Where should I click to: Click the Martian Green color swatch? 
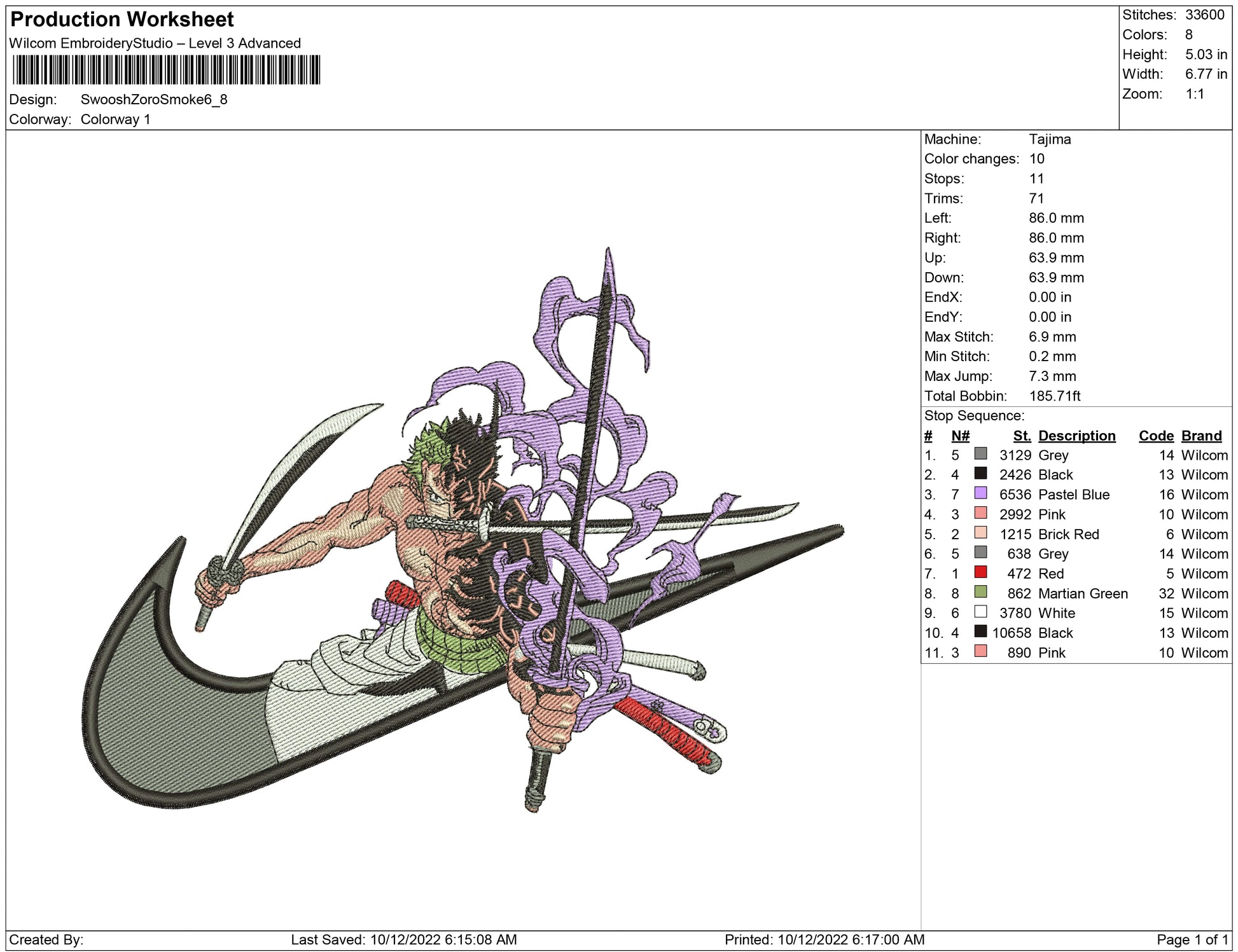click(980, 592)
